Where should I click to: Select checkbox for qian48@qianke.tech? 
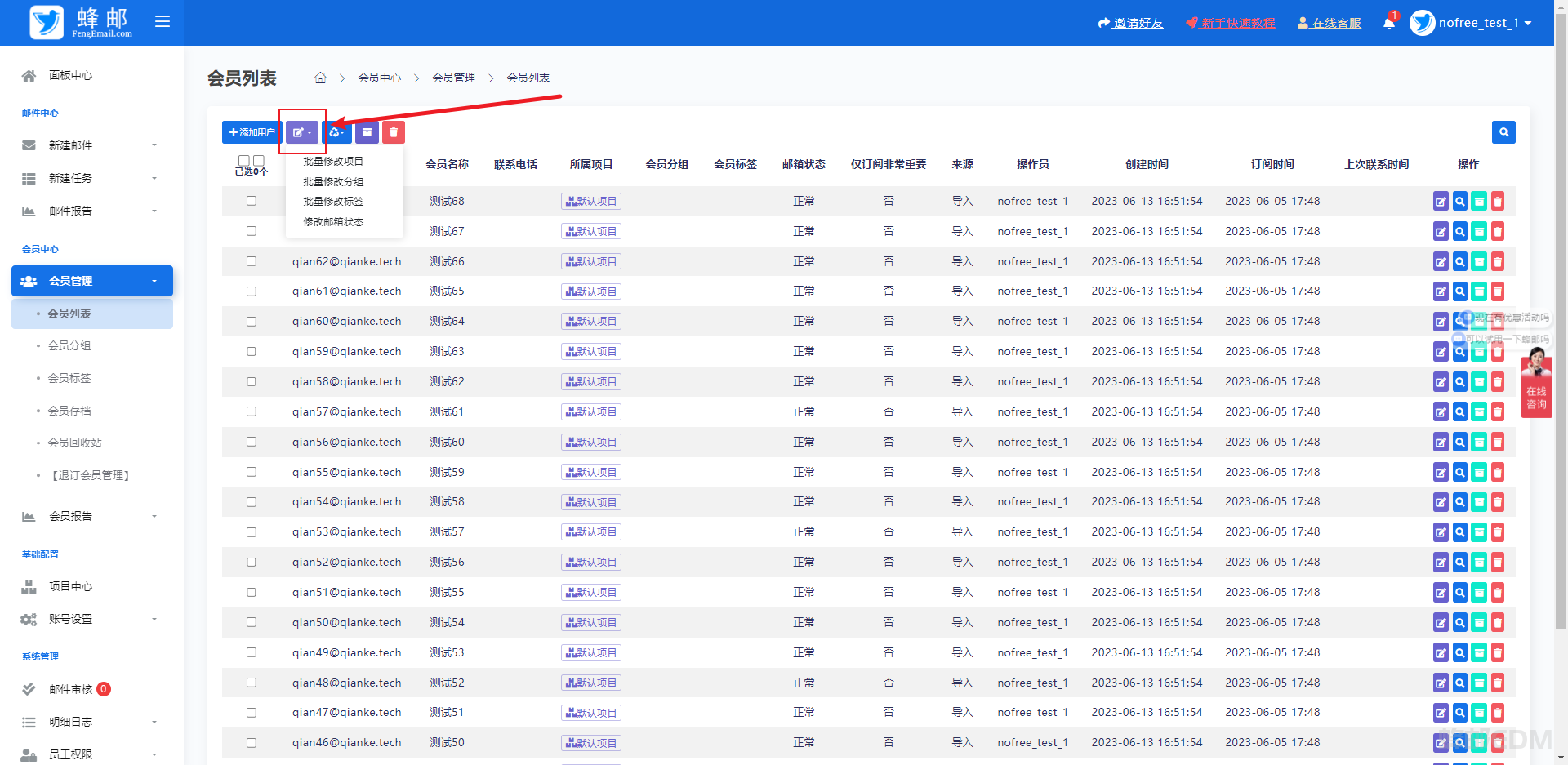pos(252,683)
